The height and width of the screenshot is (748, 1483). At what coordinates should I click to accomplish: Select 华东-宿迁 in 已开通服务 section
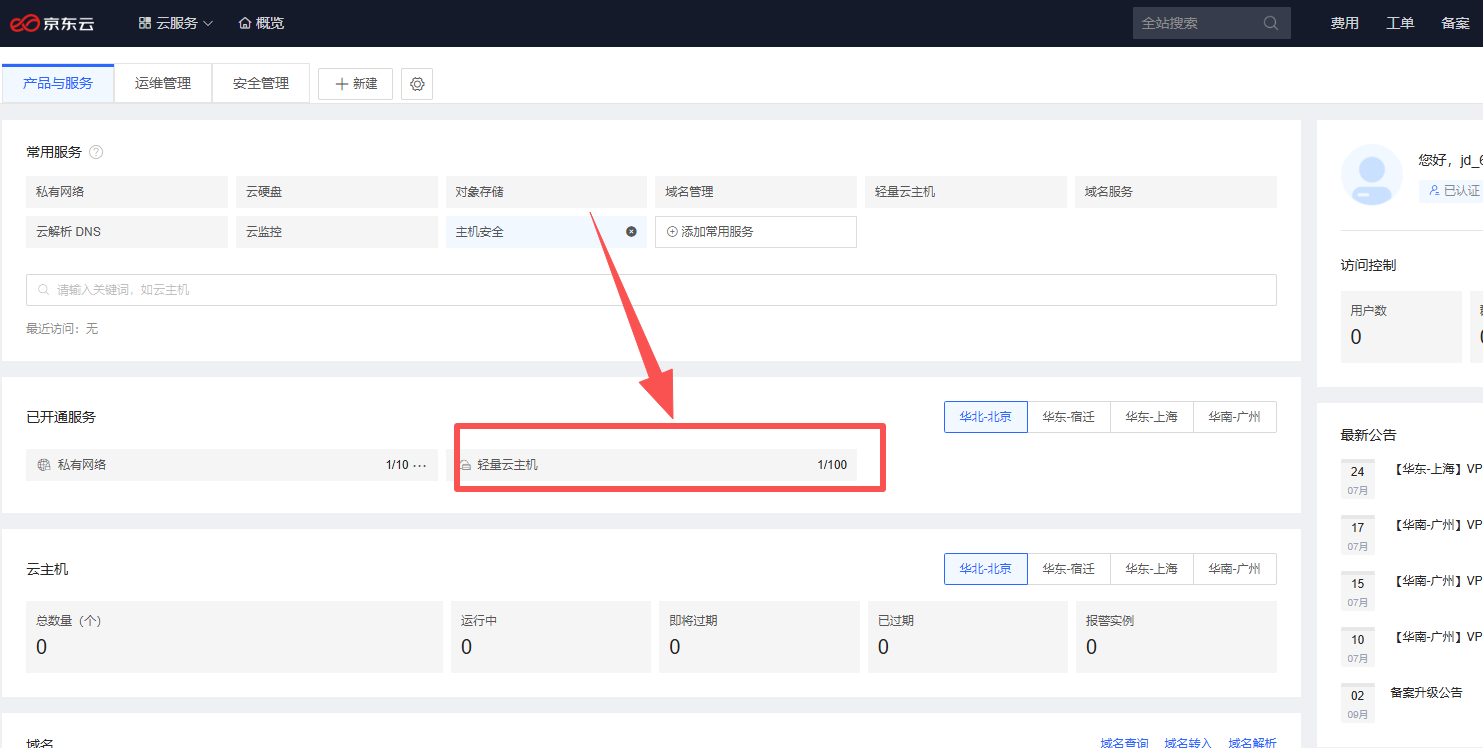coord(1069,417)
